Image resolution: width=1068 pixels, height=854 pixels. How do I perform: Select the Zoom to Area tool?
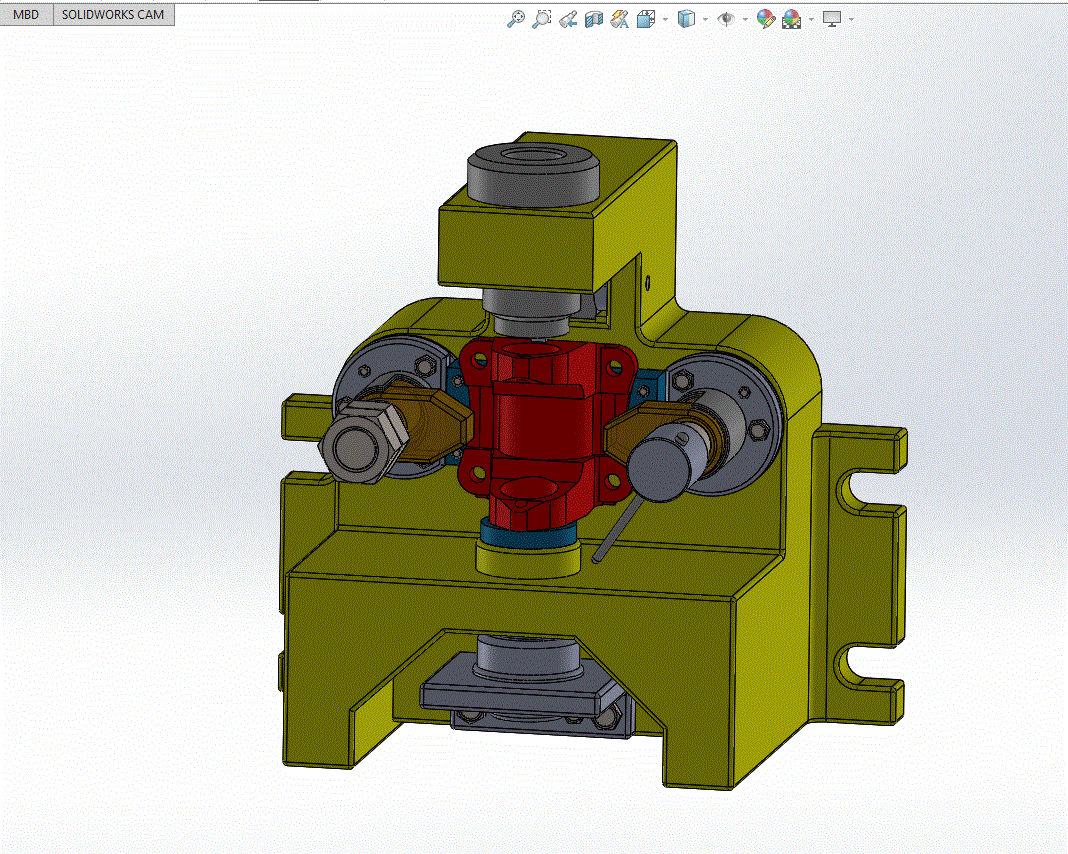542,19
